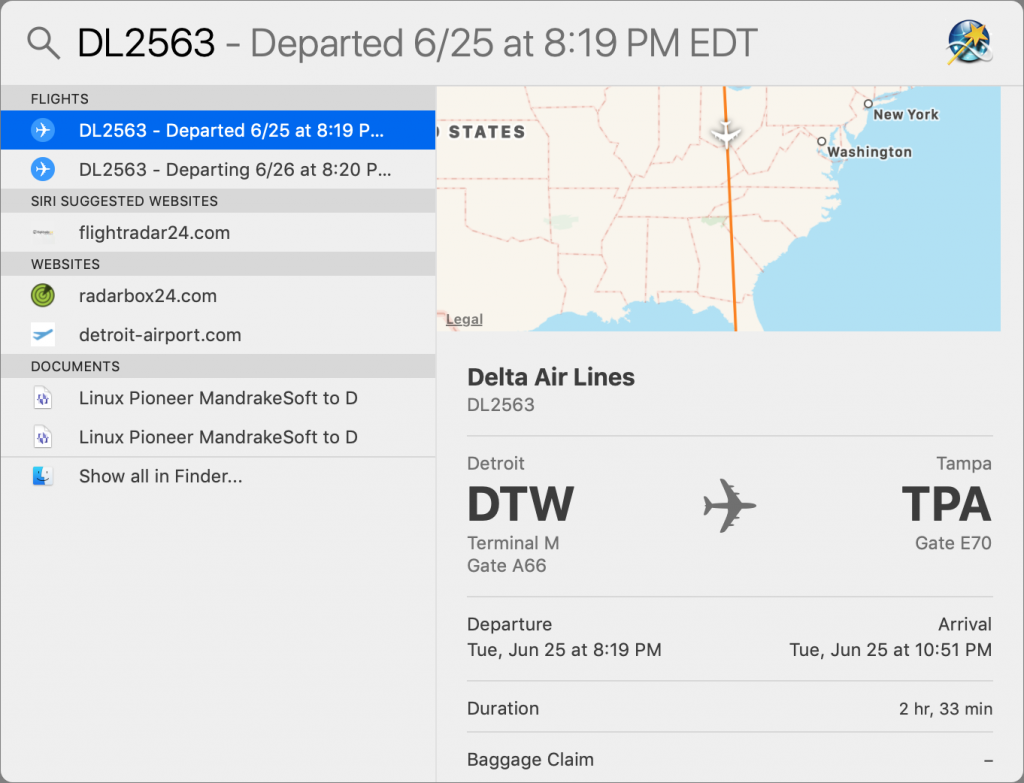Click the white airplane marker on map

pyautogui.click(x=726, y=134)
